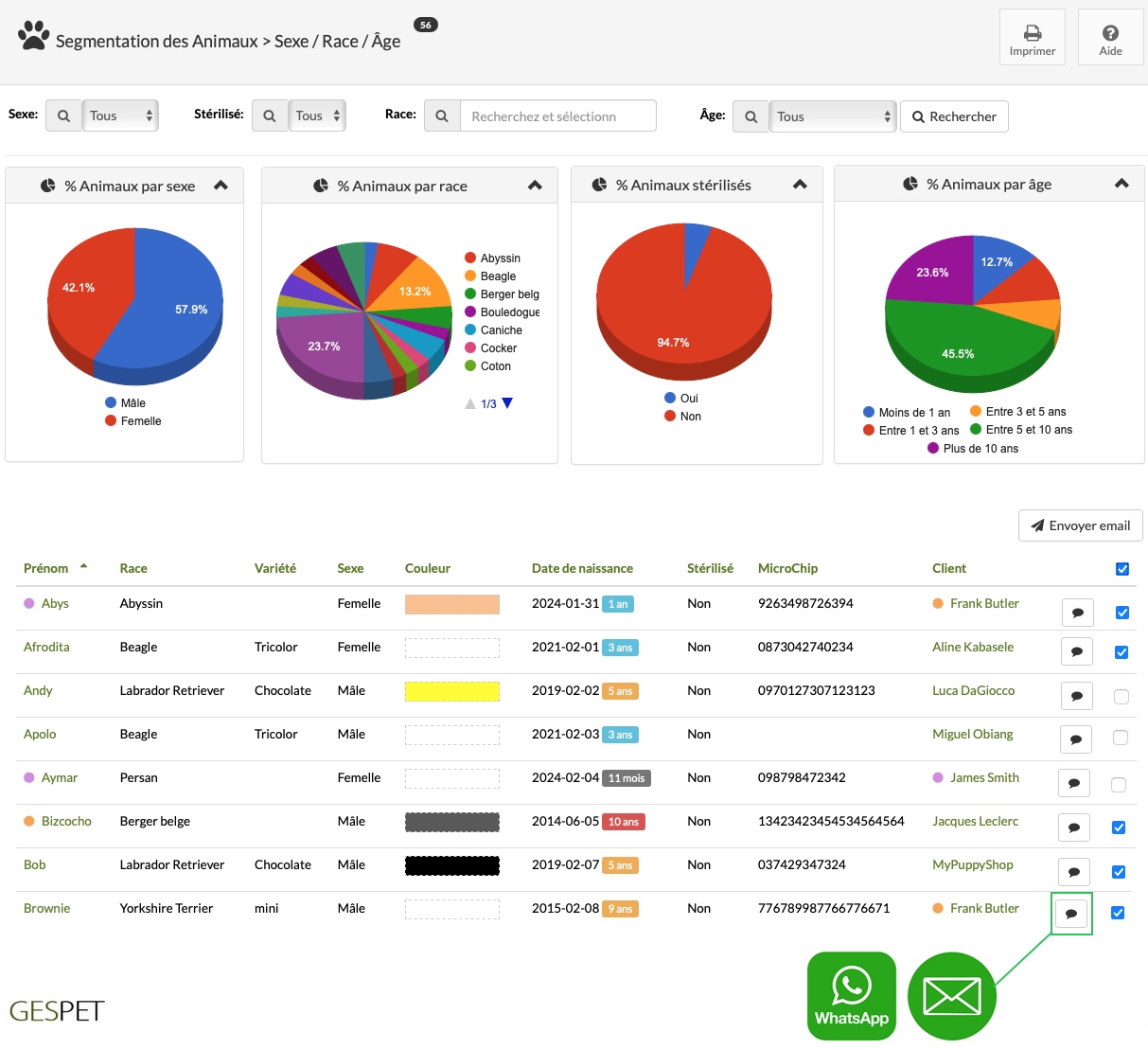
Task: Click search icon next to Sexe filter
Action: click(63, 116)
